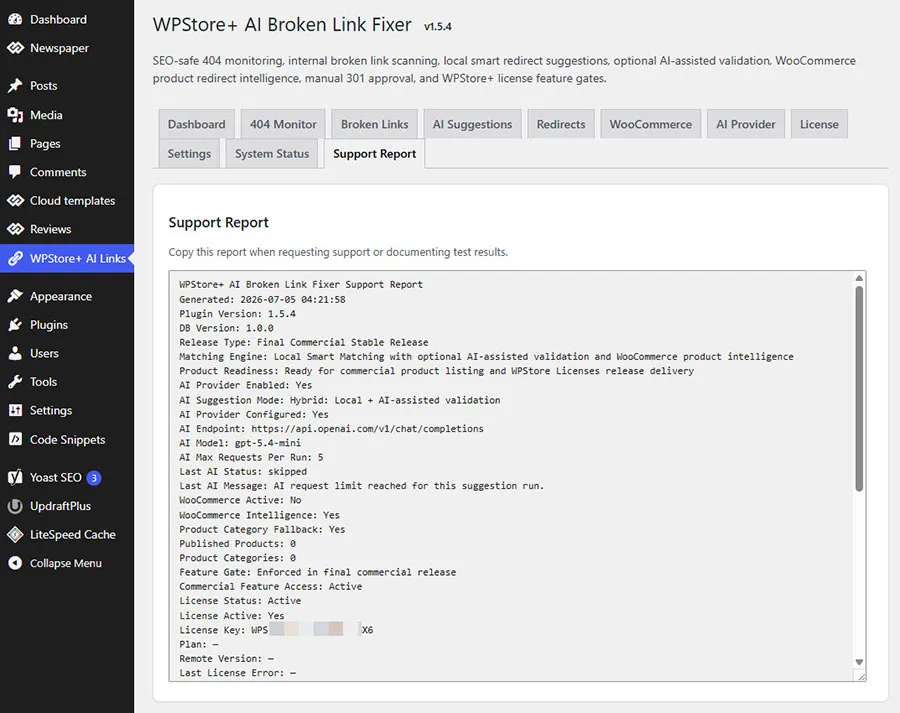This screenshot has height=713, width=900.
Task: Click the 'Last AI Status: skipped' line
Action: (x=243, y=471)
